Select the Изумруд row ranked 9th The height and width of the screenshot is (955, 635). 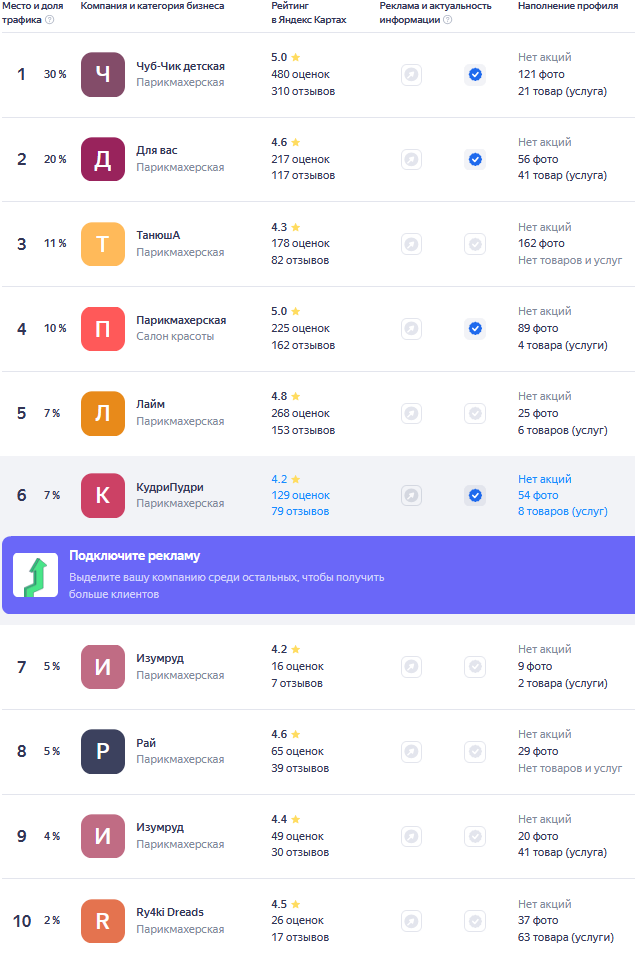(318, 836)
